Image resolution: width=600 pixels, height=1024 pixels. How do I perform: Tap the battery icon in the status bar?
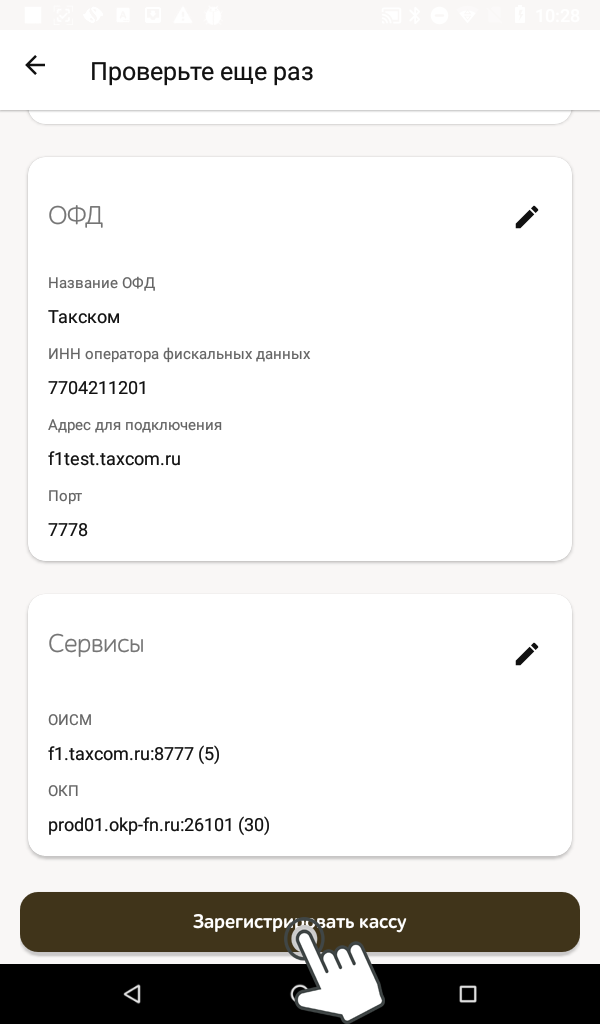(x=520, y=15)
